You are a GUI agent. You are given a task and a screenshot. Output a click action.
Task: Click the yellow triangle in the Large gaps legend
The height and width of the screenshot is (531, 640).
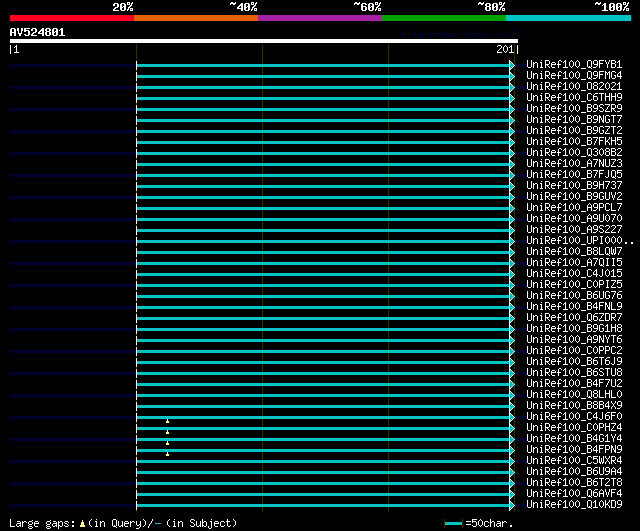coord(82,523)
